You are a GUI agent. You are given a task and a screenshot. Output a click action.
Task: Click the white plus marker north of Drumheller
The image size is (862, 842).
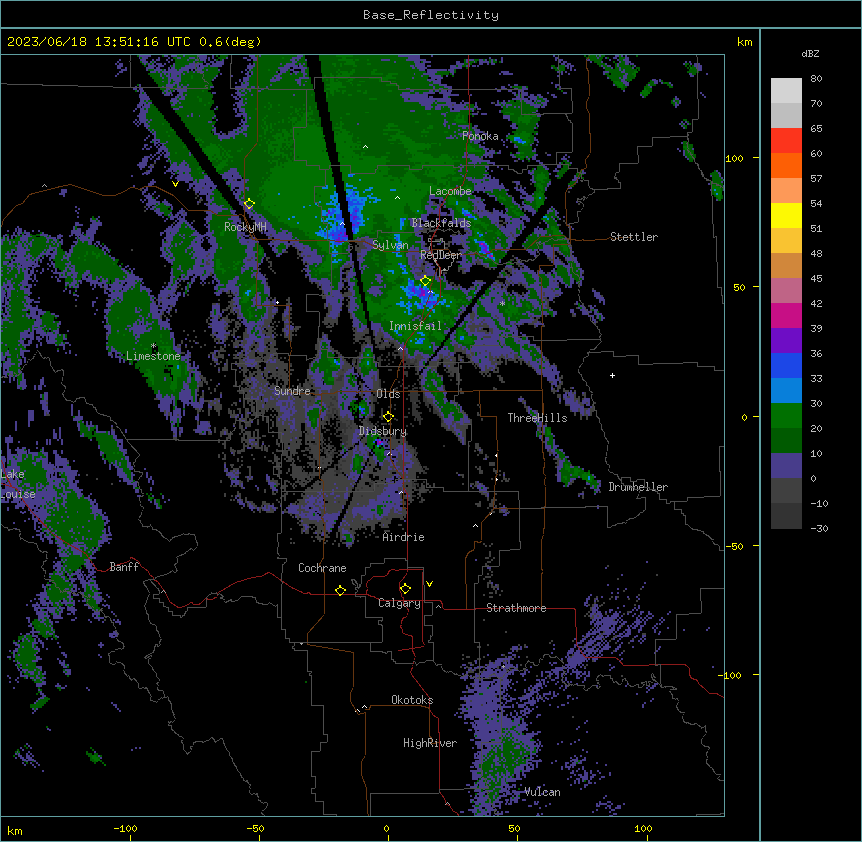click(x=612, y=375)
